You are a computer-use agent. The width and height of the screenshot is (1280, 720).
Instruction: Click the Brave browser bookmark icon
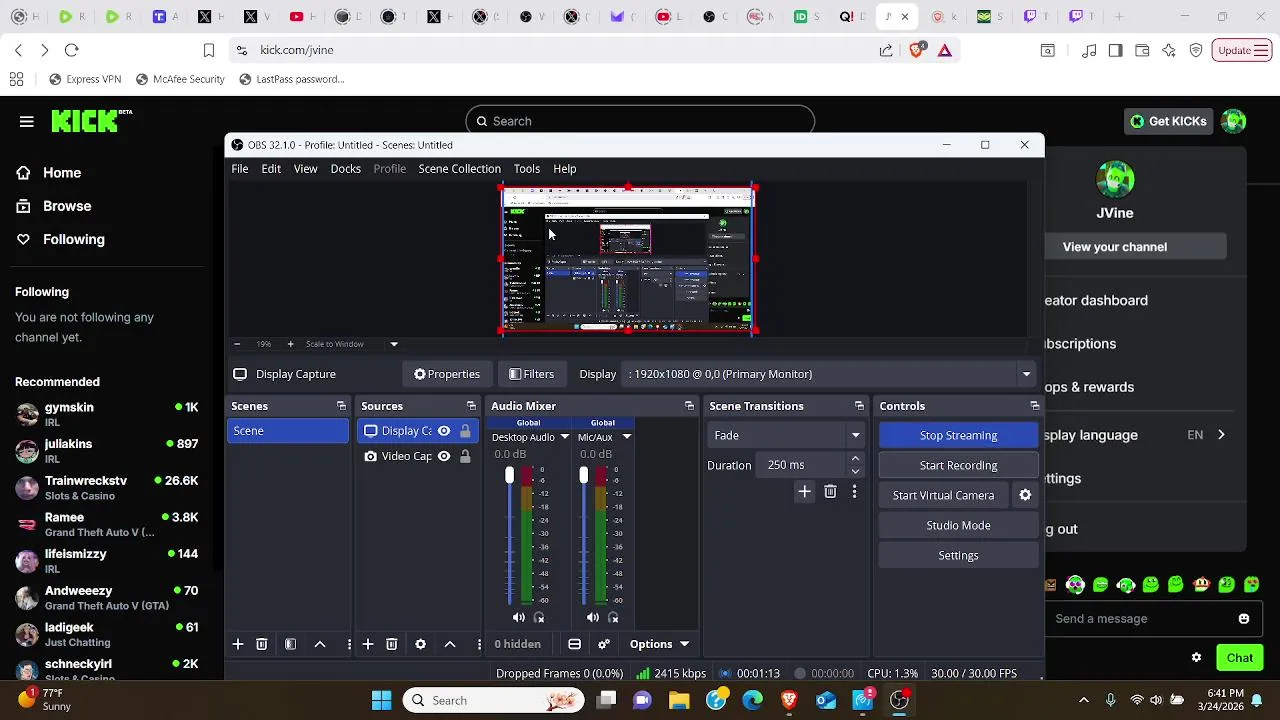click(208, 50)
